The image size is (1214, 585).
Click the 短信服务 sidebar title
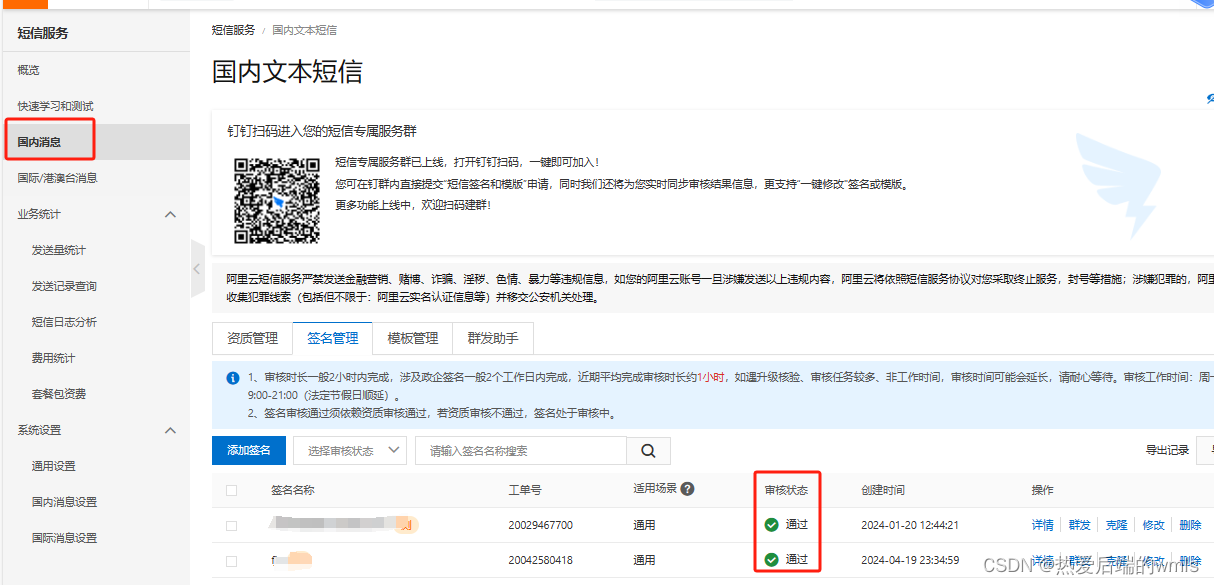(x=43, y=33)
